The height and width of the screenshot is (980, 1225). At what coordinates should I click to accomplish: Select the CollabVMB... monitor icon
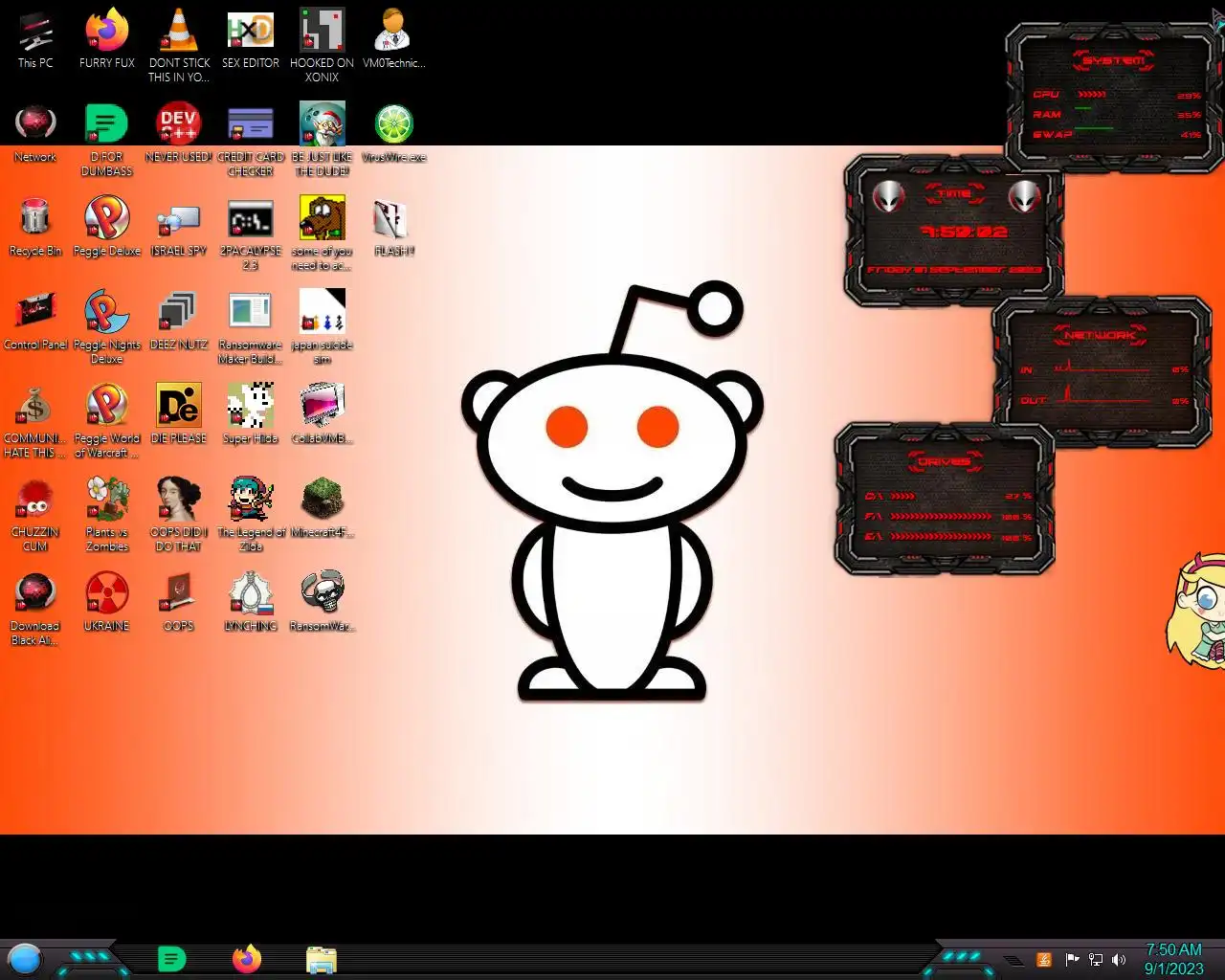323,414
